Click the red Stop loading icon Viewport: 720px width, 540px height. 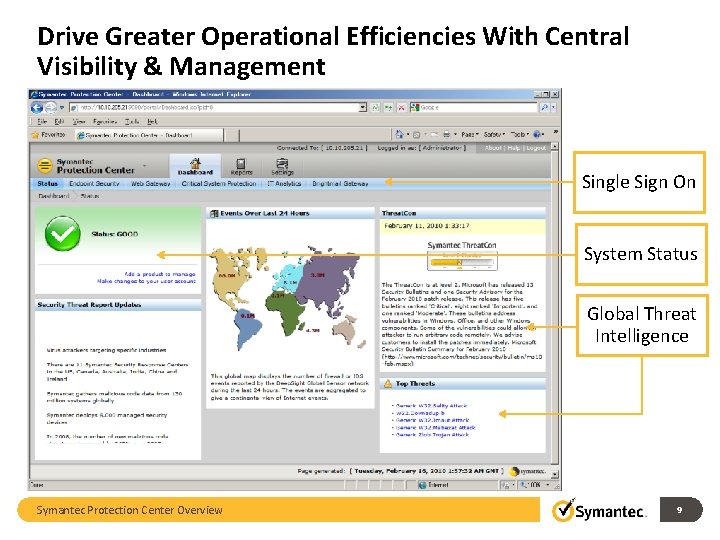click(401, 107)
